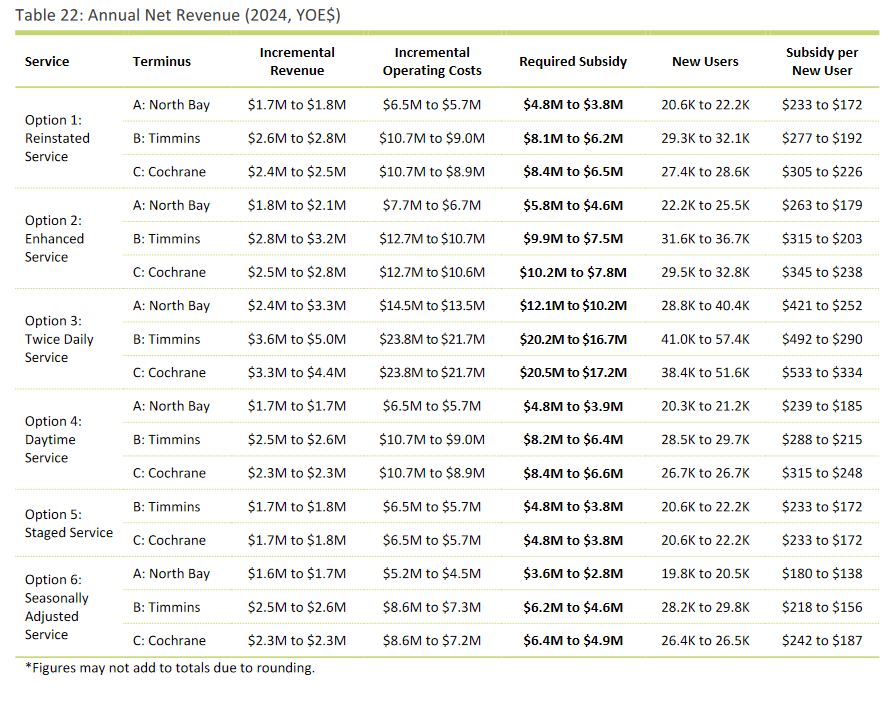Click the rounding footnote text below table

[x=170, y=667]
